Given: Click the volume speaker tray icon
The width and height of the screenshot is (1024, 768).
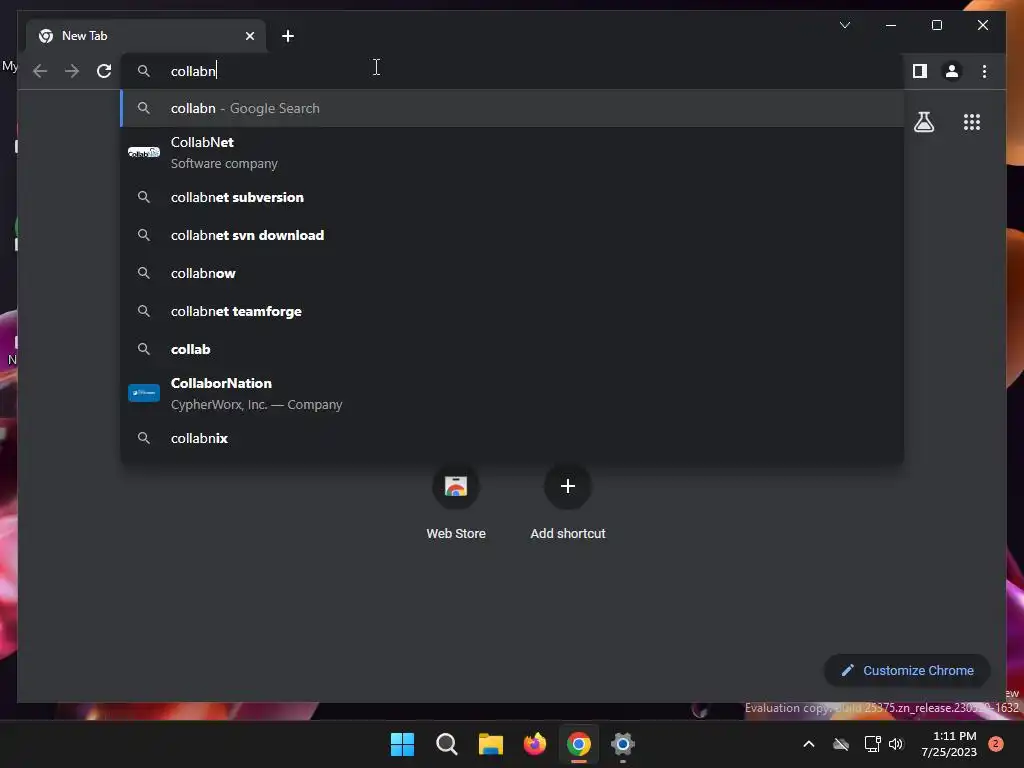Looking at the screenshot, I should (896, 744).
